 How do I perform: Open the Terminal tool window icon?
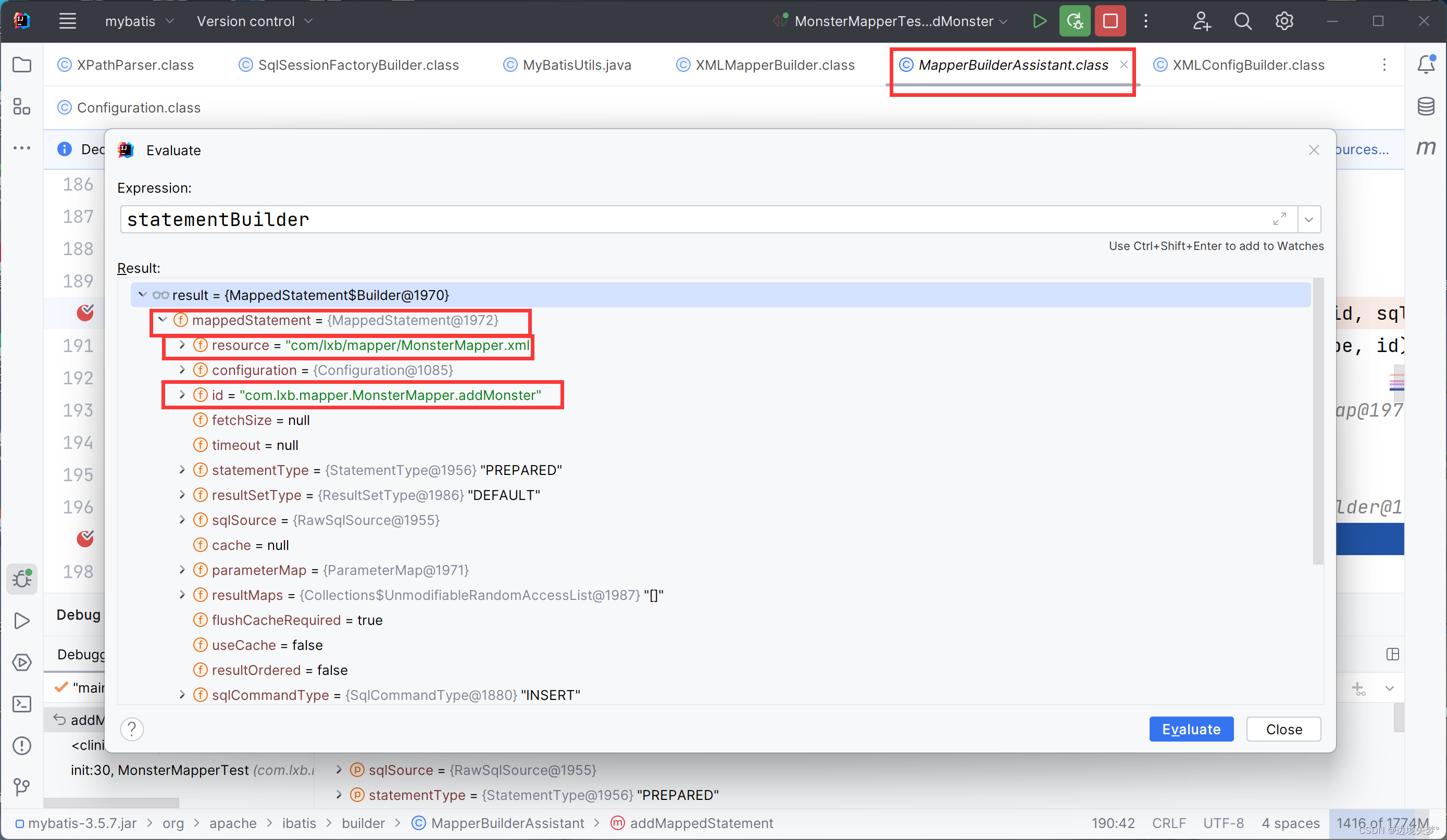click(22, 704)
